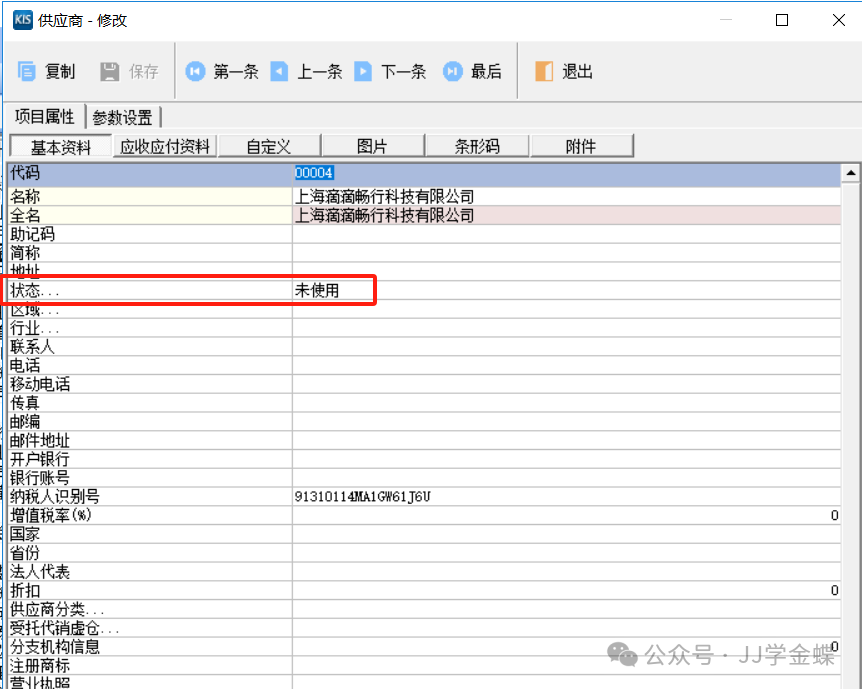Screen dimensions: 862x689
Task: Select the 项目属性 tab
Action: (x=44, y=117)
